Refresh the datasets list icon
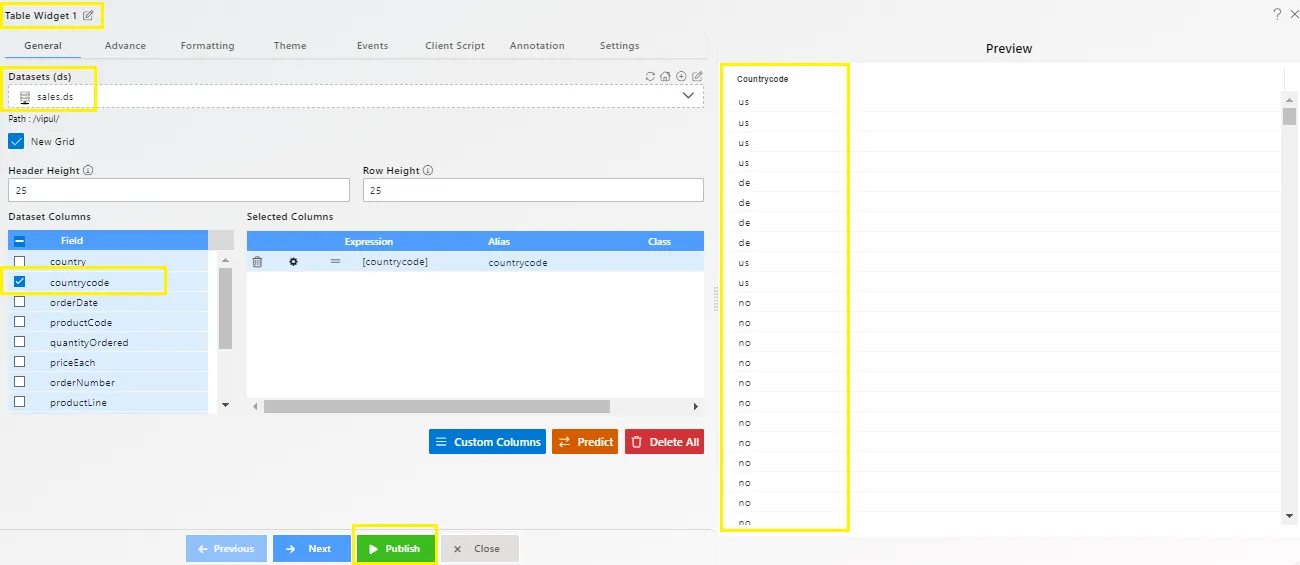 click(650, 76)
